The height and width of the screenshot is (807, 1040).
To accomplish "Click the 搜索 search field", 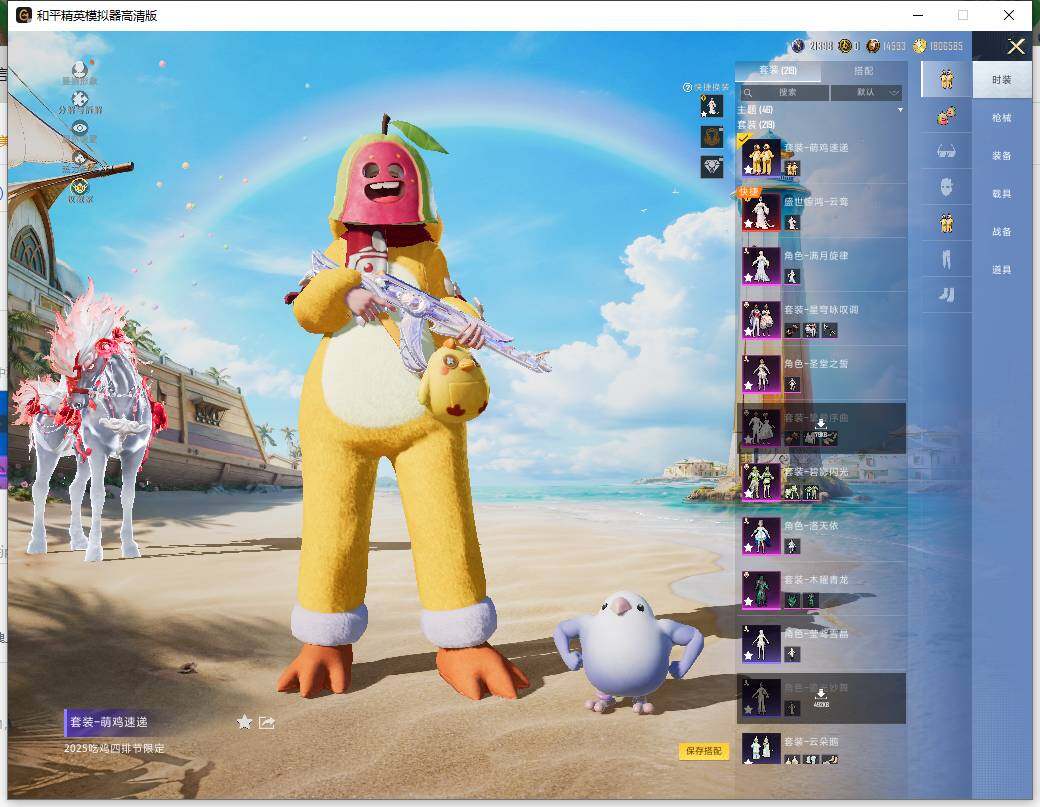I will click(x=785, y=92).
